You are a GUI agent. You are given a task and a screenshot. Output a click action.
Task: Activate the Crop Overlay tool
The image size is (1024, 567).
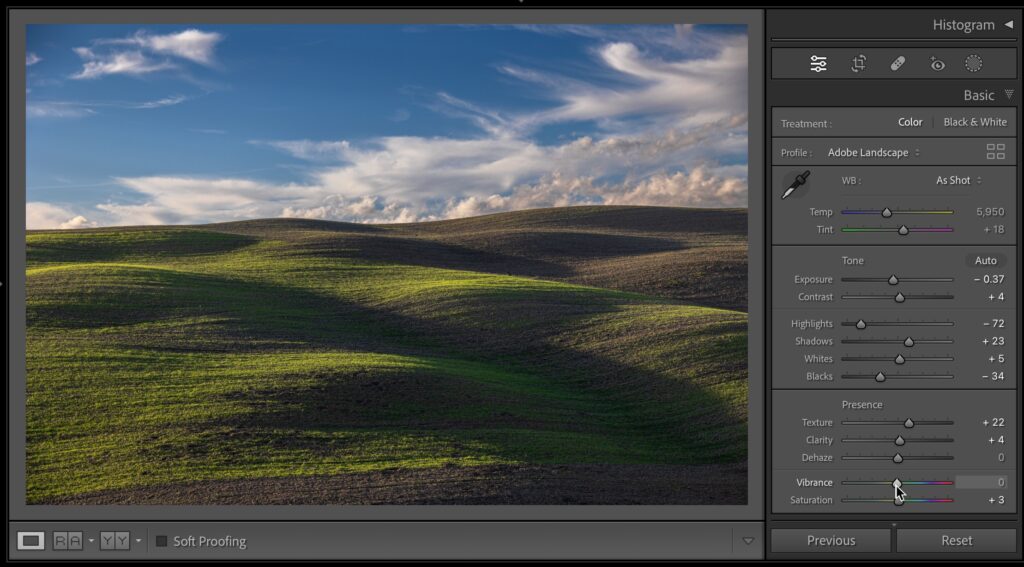pyautogui.click(x=858, y=64)
